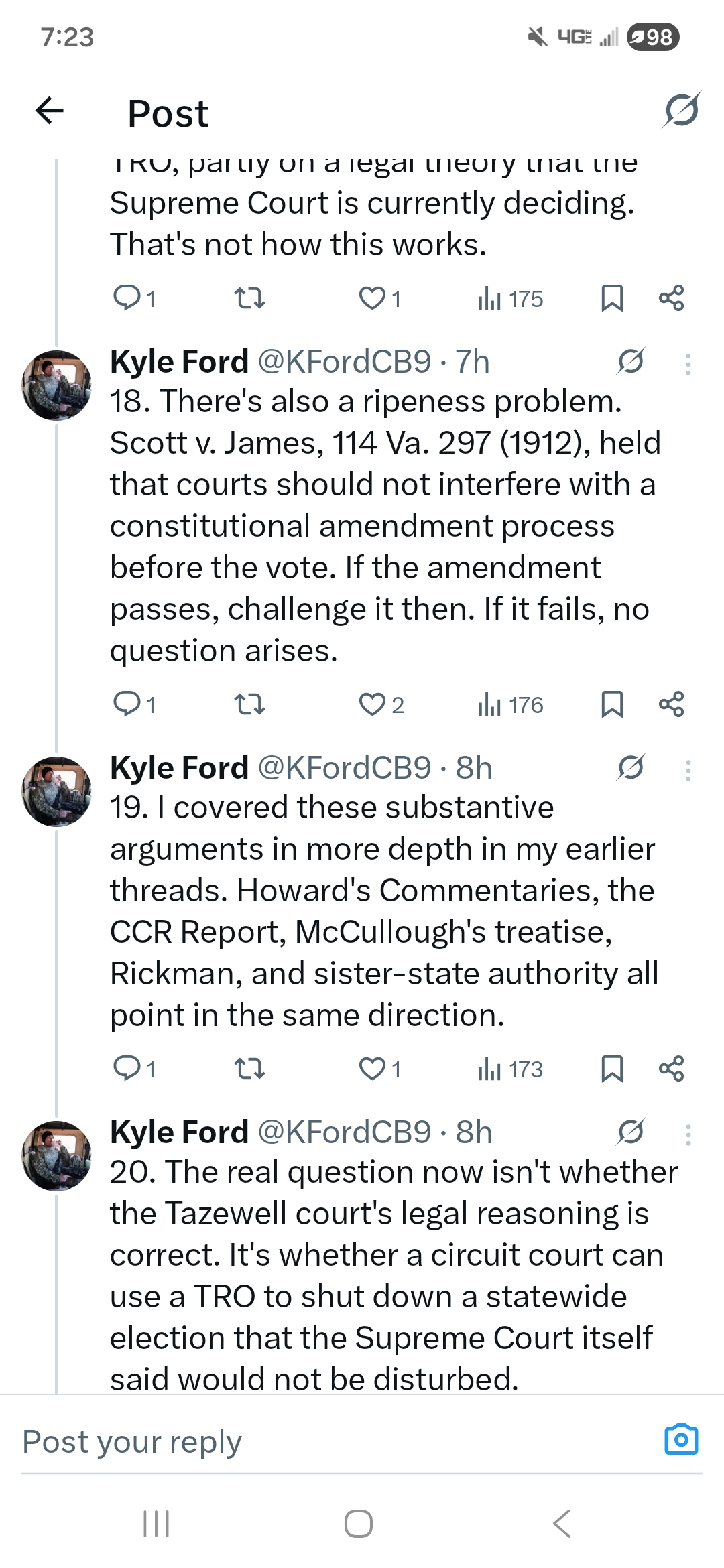The height and width of the screenshot is (1568, 724).
Task: Open Kyle Ford's profile name on post 19
Action: [x=179, y=768]
